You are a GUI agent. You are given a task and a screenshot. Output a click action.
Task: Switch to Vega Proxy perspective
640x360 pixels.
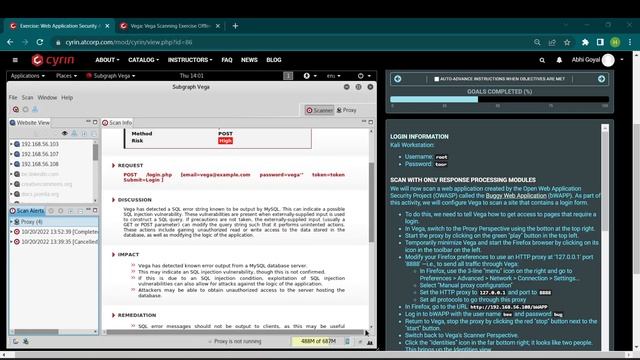point(346,110)
